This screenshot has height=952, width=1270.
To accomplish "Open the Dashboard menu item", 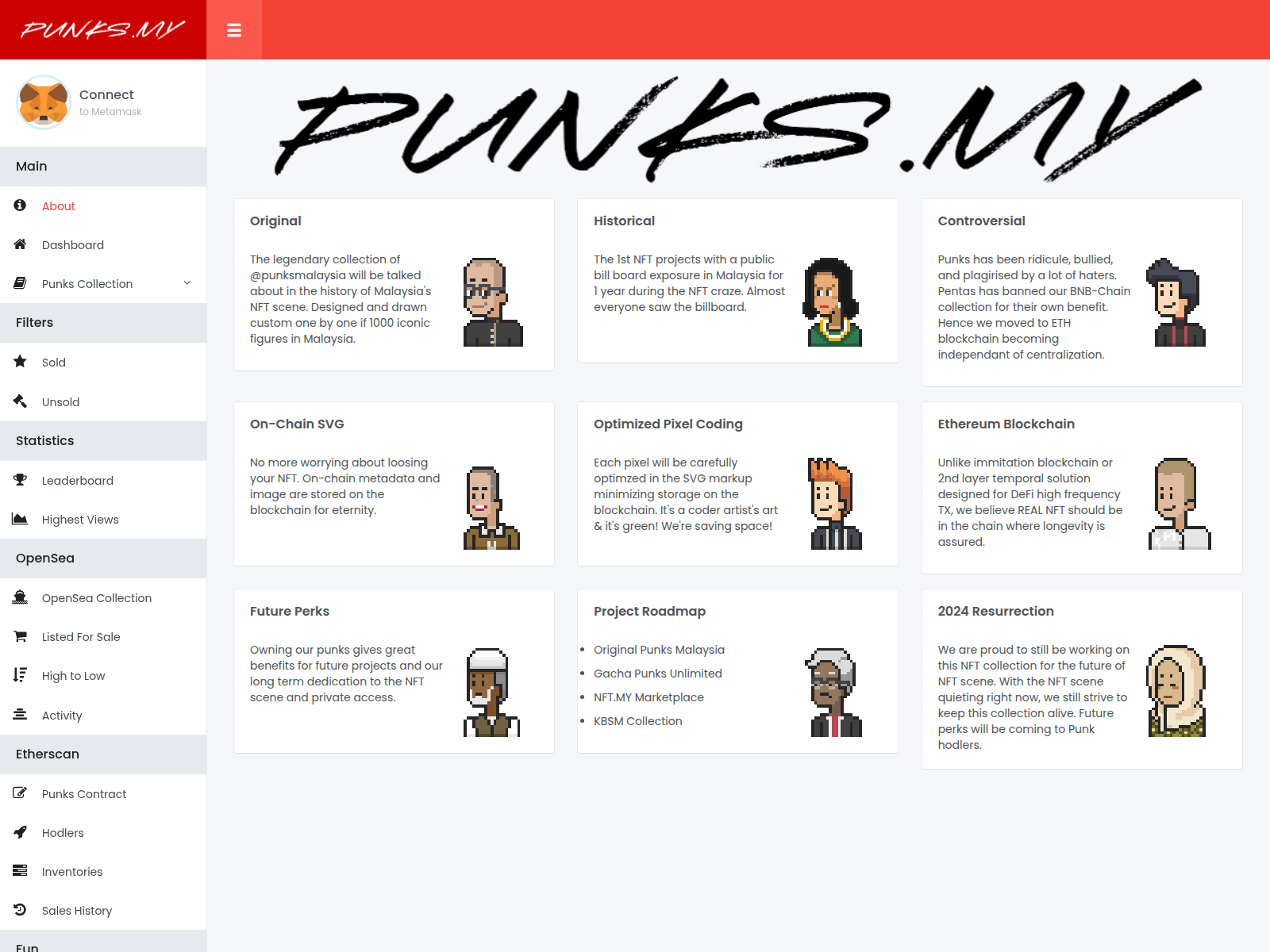I will (103, 245).
